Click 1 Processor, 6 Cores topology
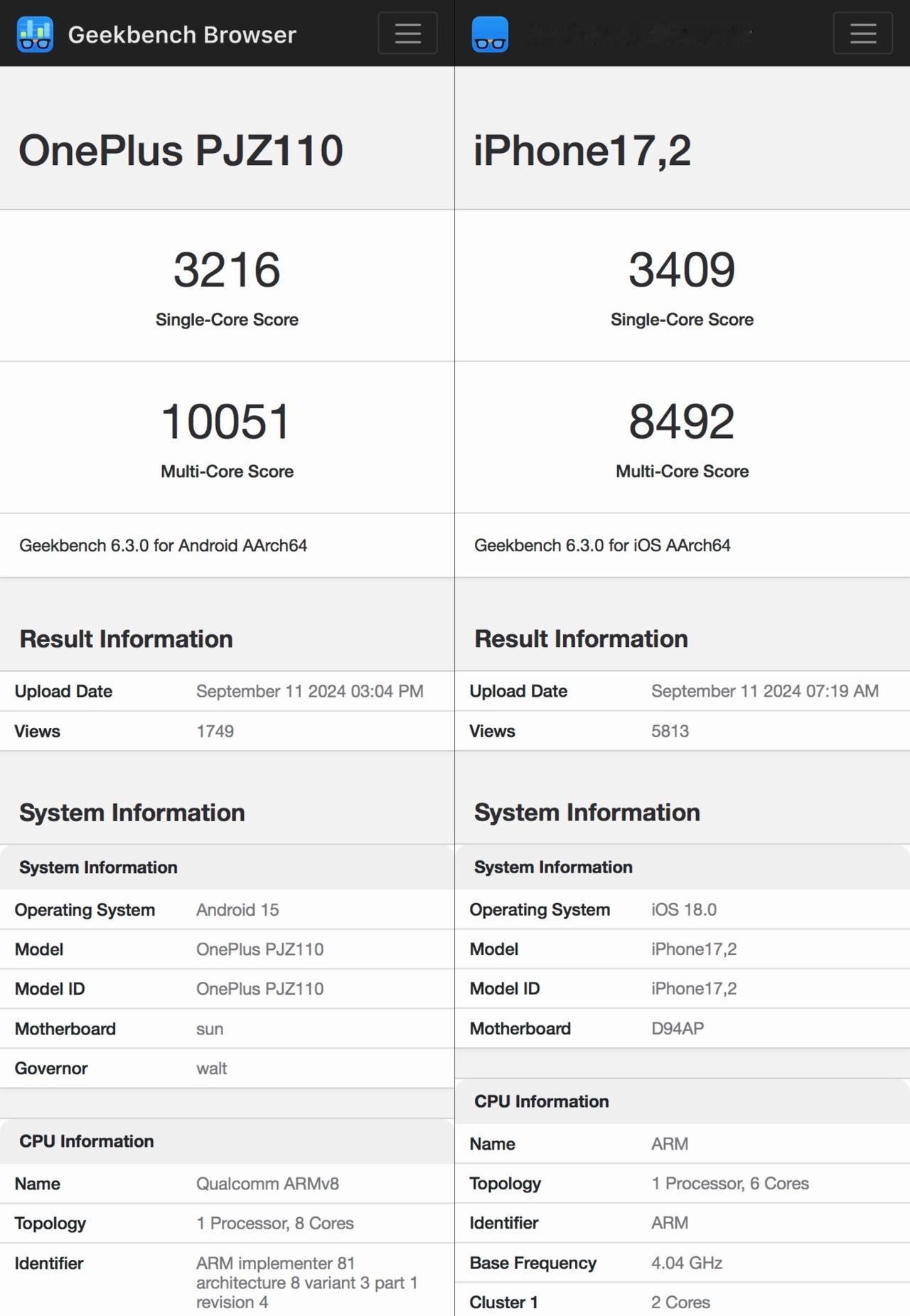Image resolution: width=910 pixels, height=1316 pixels. pos(730,1183)
